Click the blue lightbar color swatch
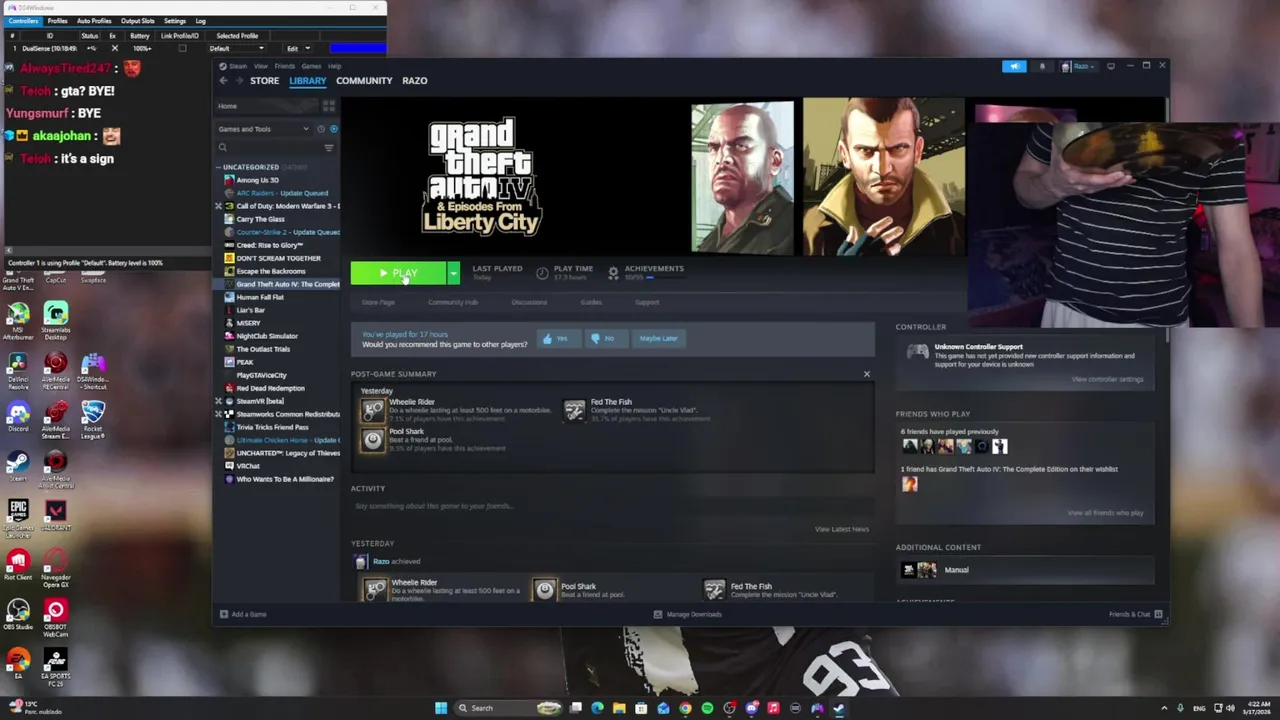Screen dimensions: 1280x720 357,48
